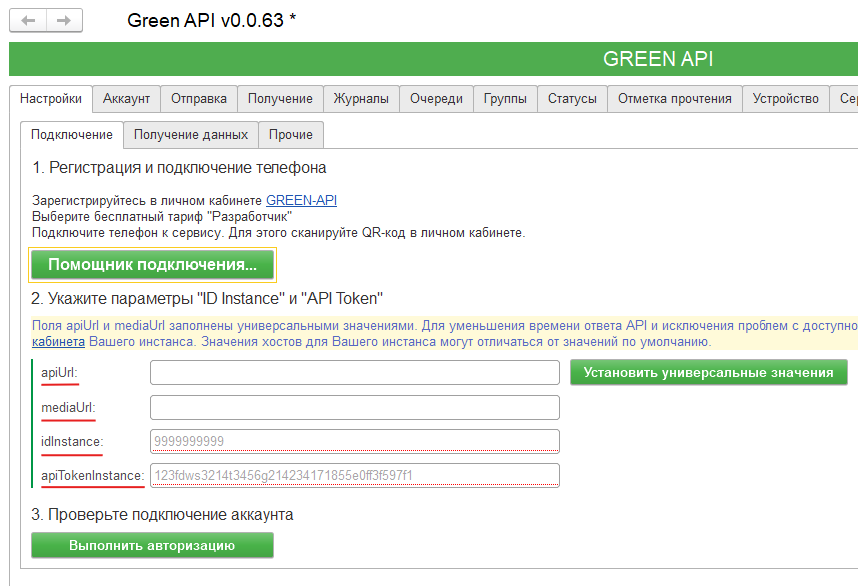Select the apiTokenInstance text field
The width and height of the screenshot is (858, 586).
354,475
